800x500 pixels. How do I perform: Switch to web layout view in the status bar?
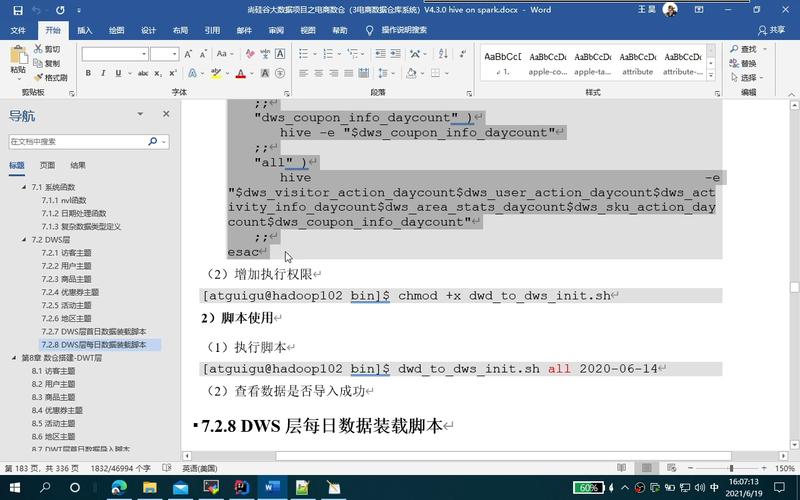671,467
